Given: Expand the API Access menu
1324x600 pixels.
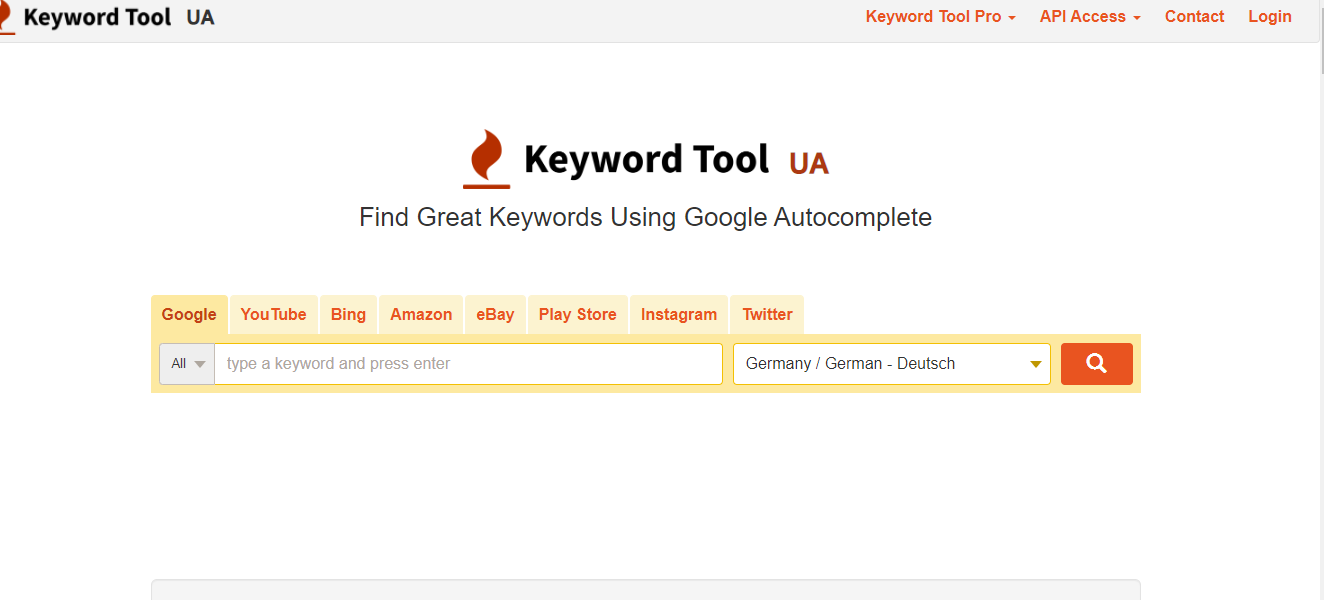Looking at the screenshot, I should 1090,17.
